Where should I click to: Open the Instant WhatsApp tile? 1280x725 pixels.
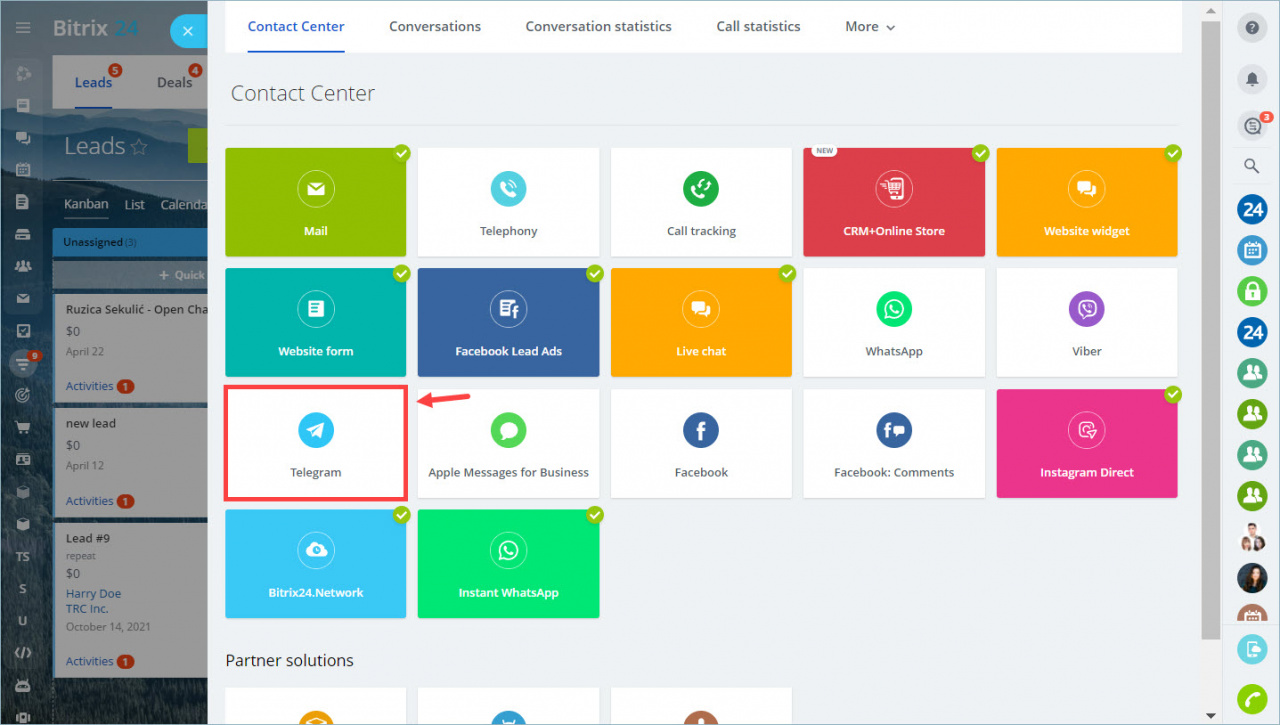pos(508,564)
